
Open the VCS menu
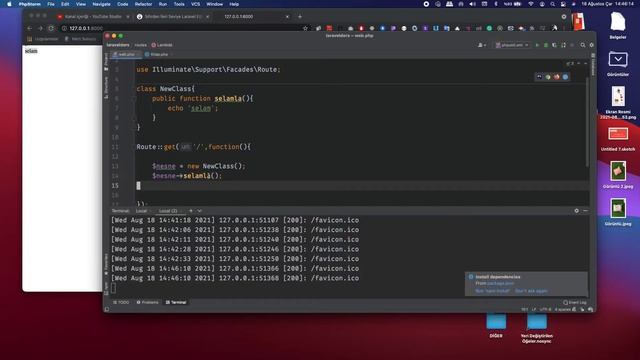196,4
